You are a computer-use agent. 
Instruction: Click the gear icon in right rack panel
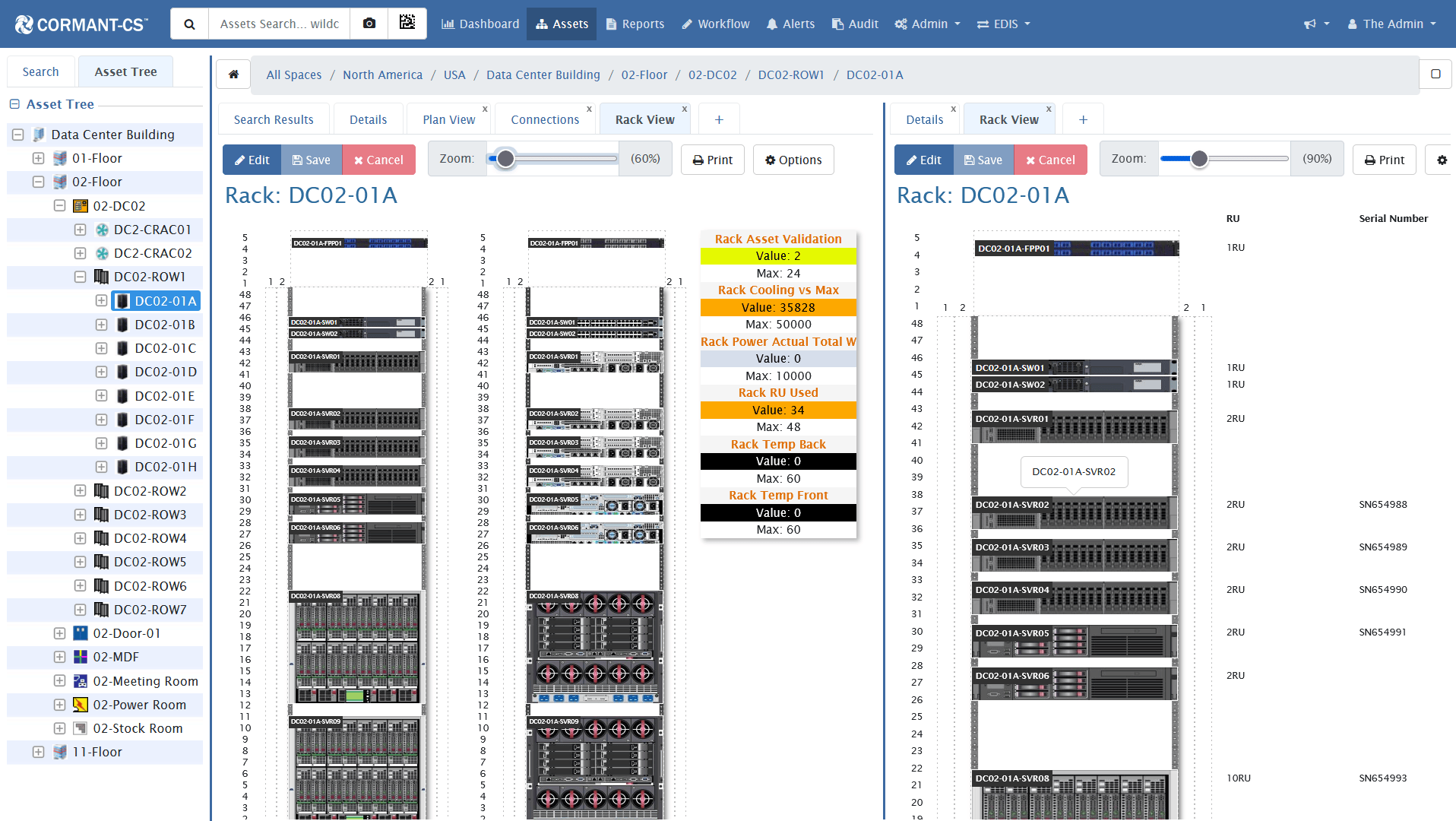[1442, 160]
